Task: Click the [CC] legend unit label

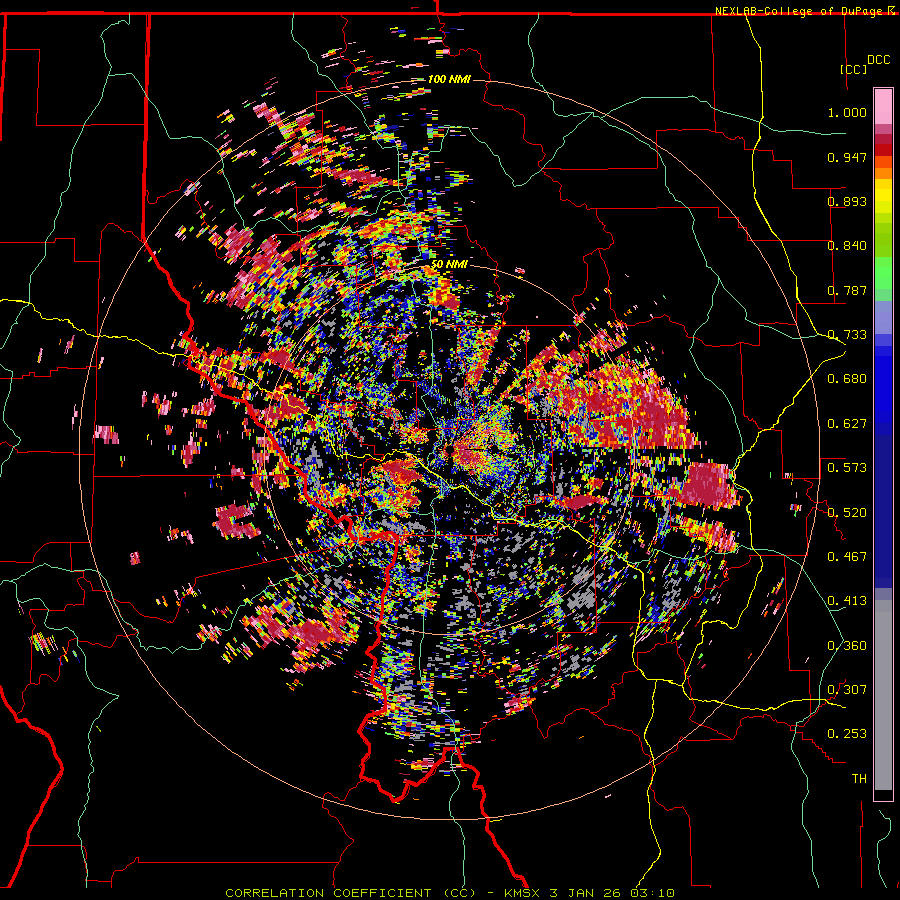Action: click(x=853, y=69)
